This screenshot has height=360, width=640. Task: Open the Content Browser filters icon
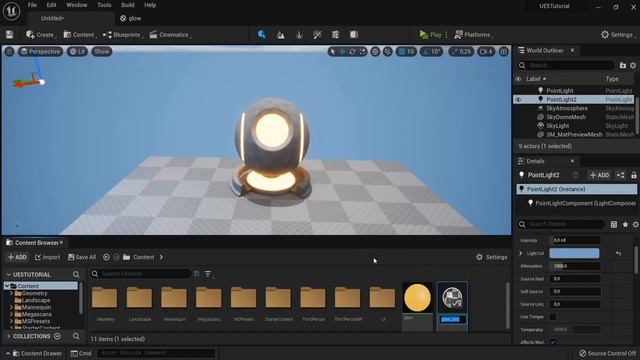208,274
